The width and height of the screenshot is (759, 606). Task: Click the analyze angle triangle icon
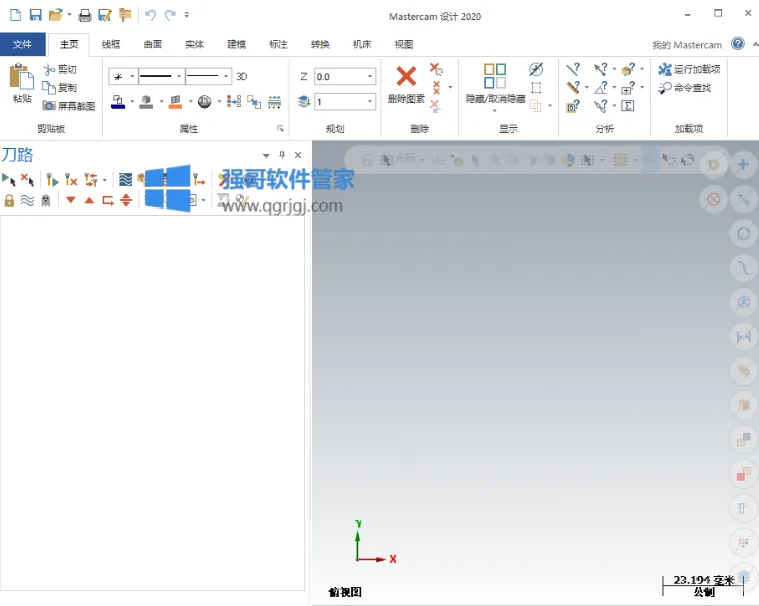click(x=601, y=88)
